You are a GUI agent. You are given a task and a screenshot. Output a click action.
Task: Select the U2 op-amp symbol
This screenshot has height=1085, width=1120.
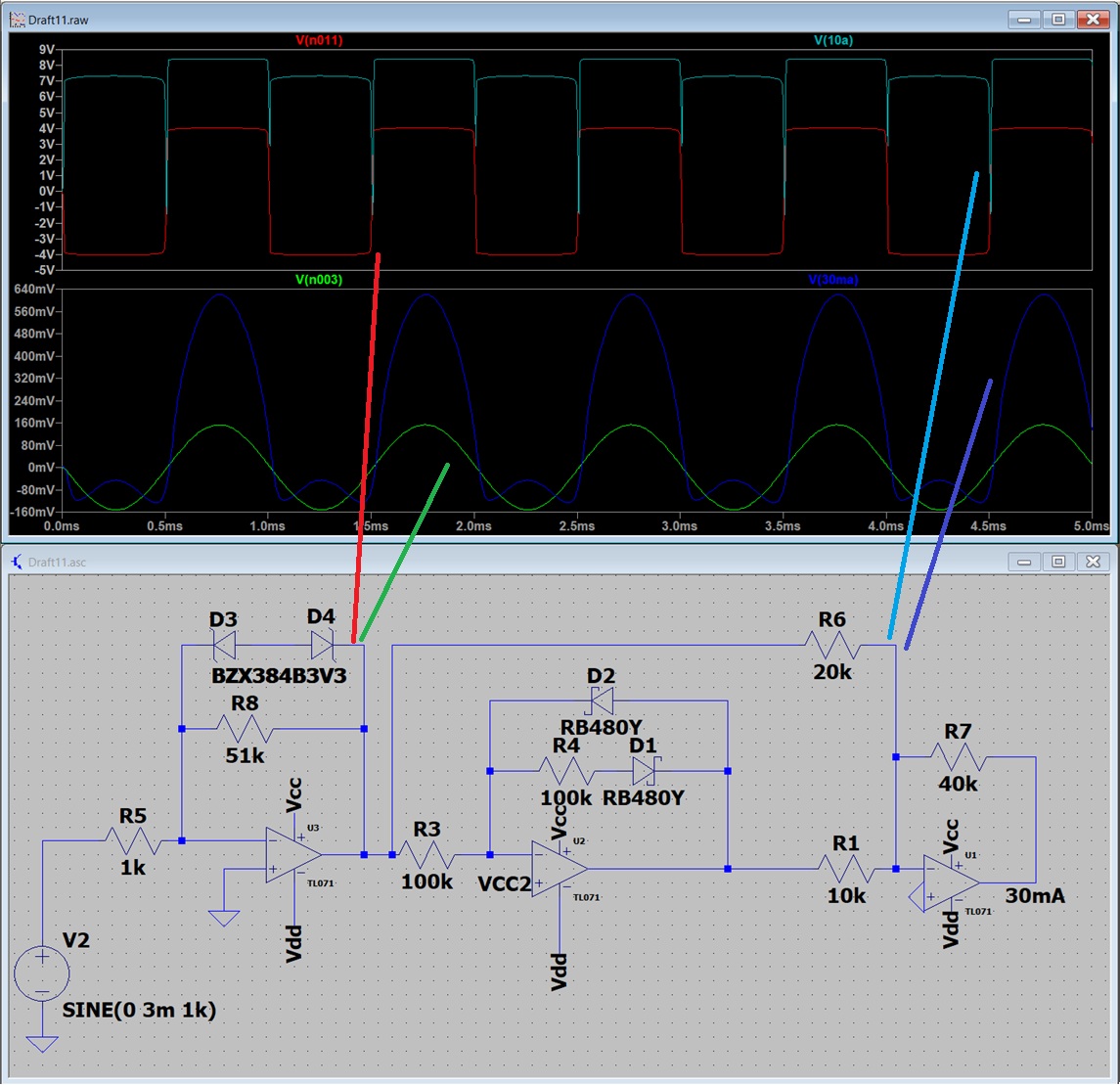pyautogui.click(x=559, y=869)
